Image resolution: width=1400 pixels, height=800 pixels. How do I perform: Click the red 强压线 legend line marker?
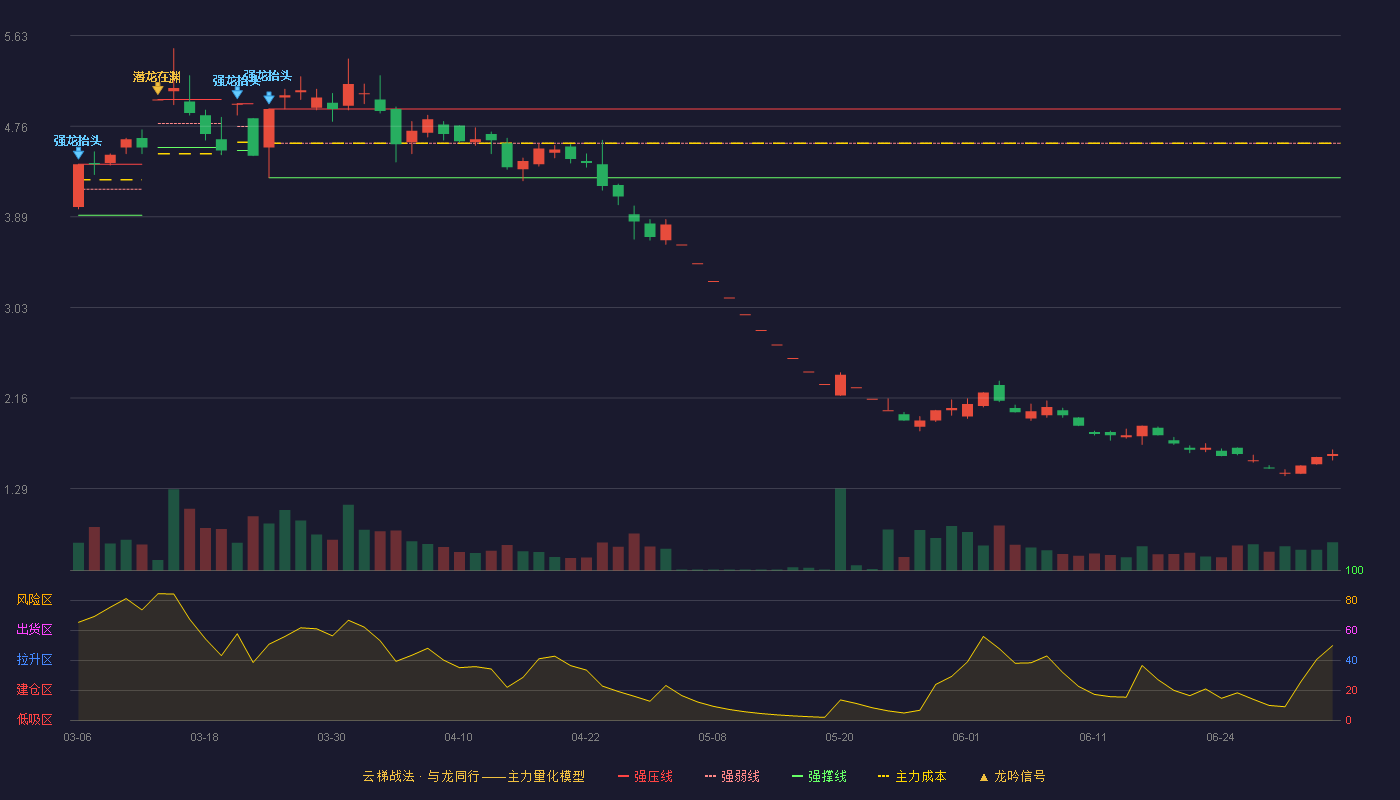623,777
